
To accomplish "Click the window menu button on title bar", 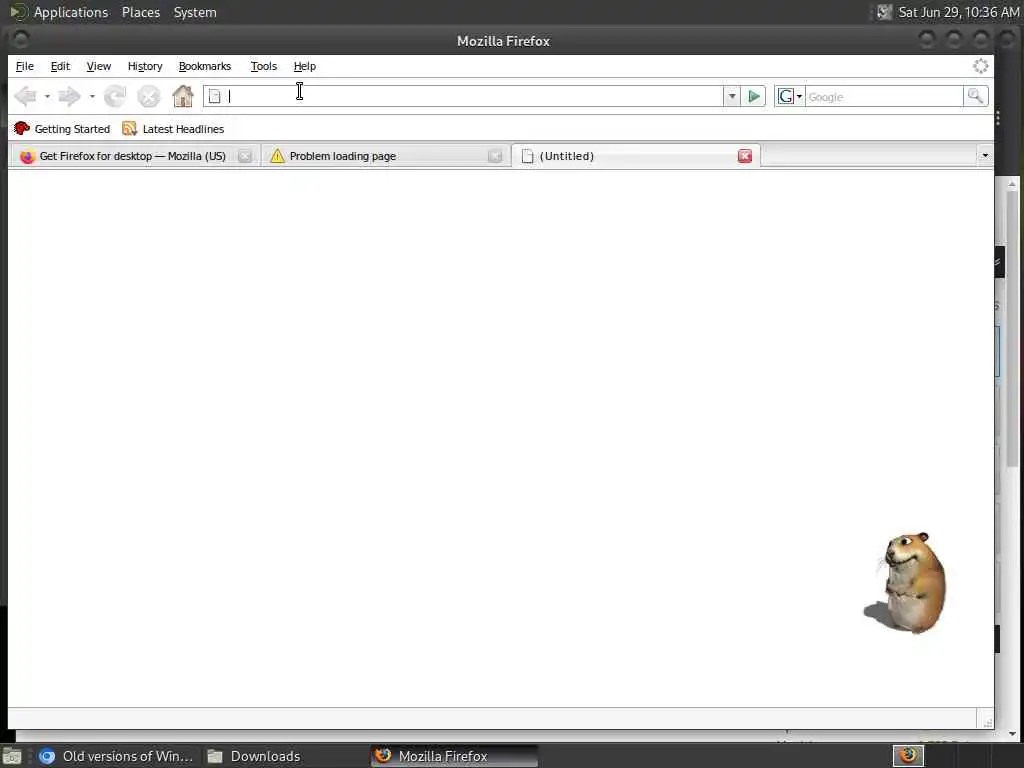I will point(20,40).
